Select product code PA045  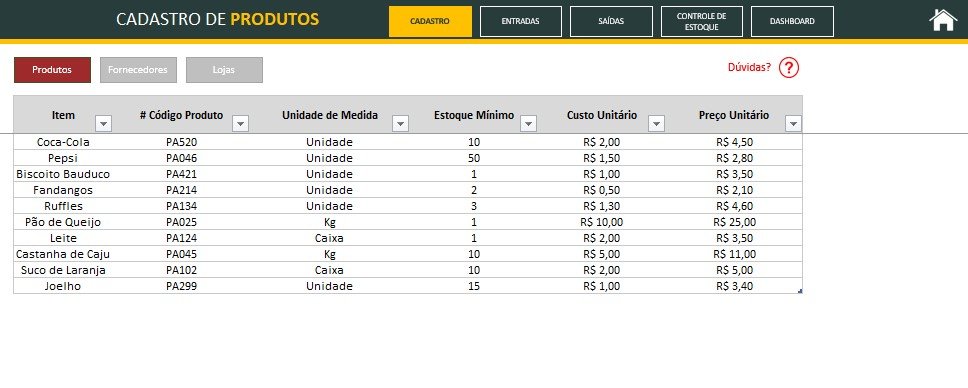[x=182, y=255]
